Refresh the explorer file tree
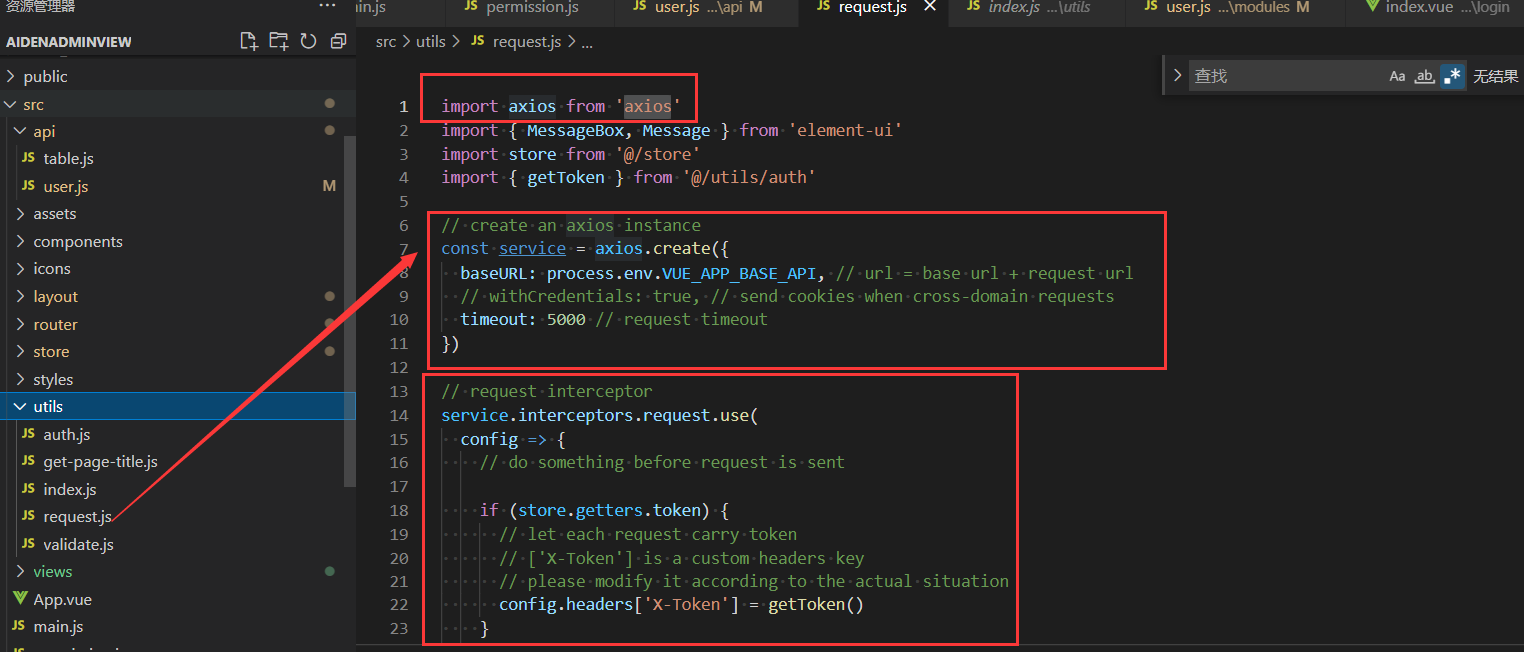 coord(308,41)
